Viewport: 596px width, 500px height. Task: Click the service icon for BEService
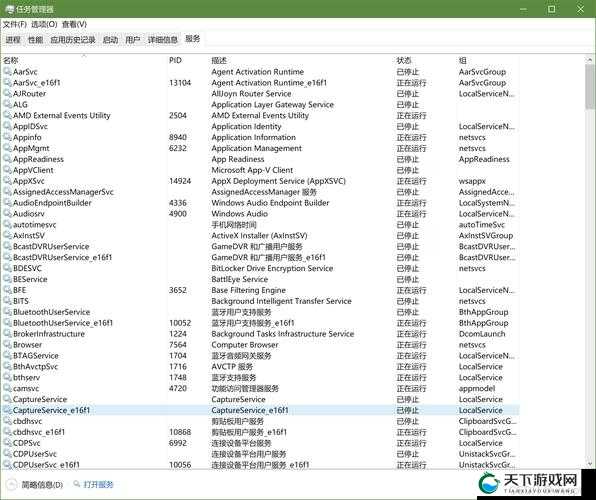tap(7, 279)
